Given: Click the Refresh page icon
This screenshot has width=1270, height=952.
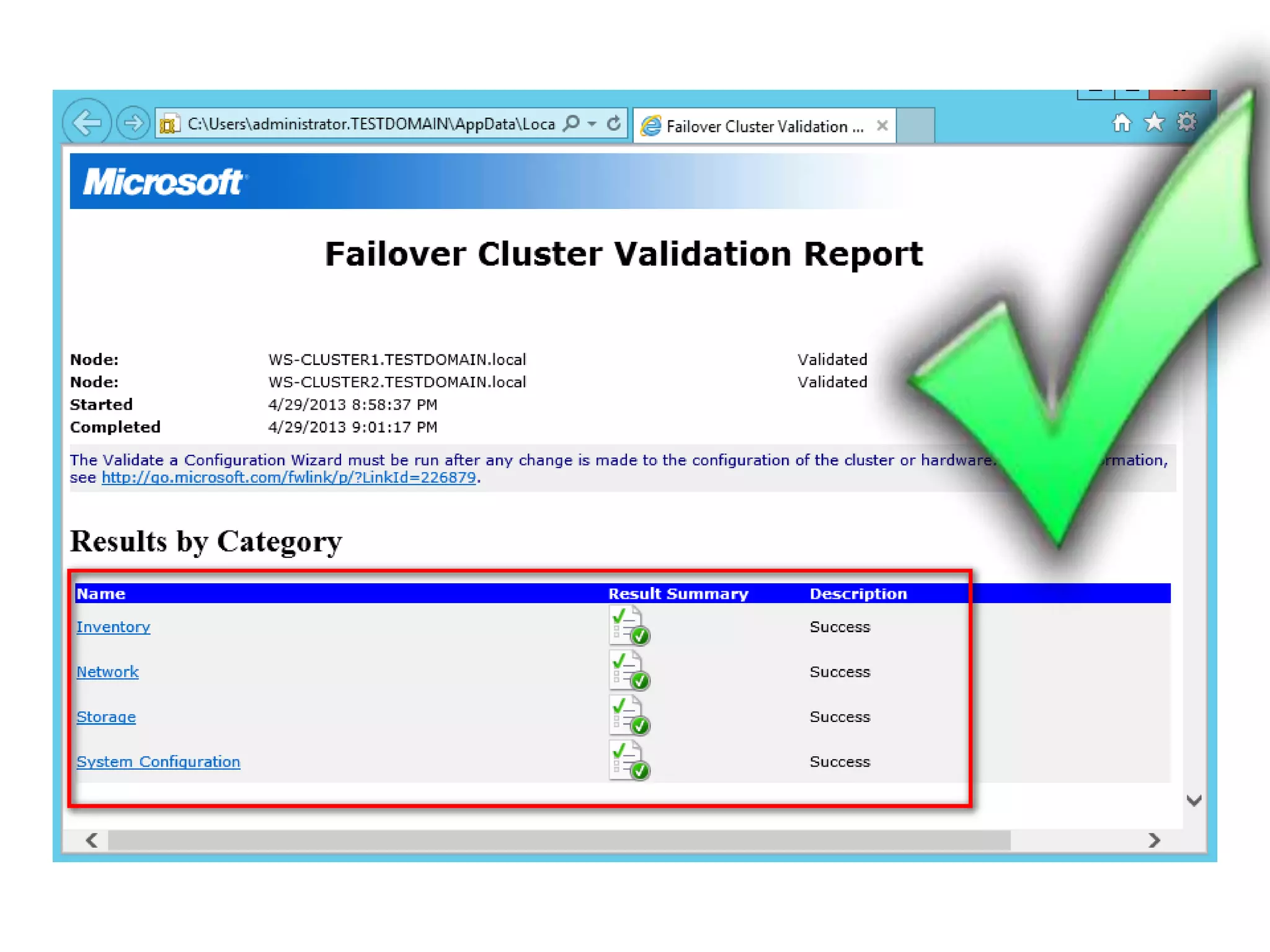Looking at the screenshot, I should (614, 123).
